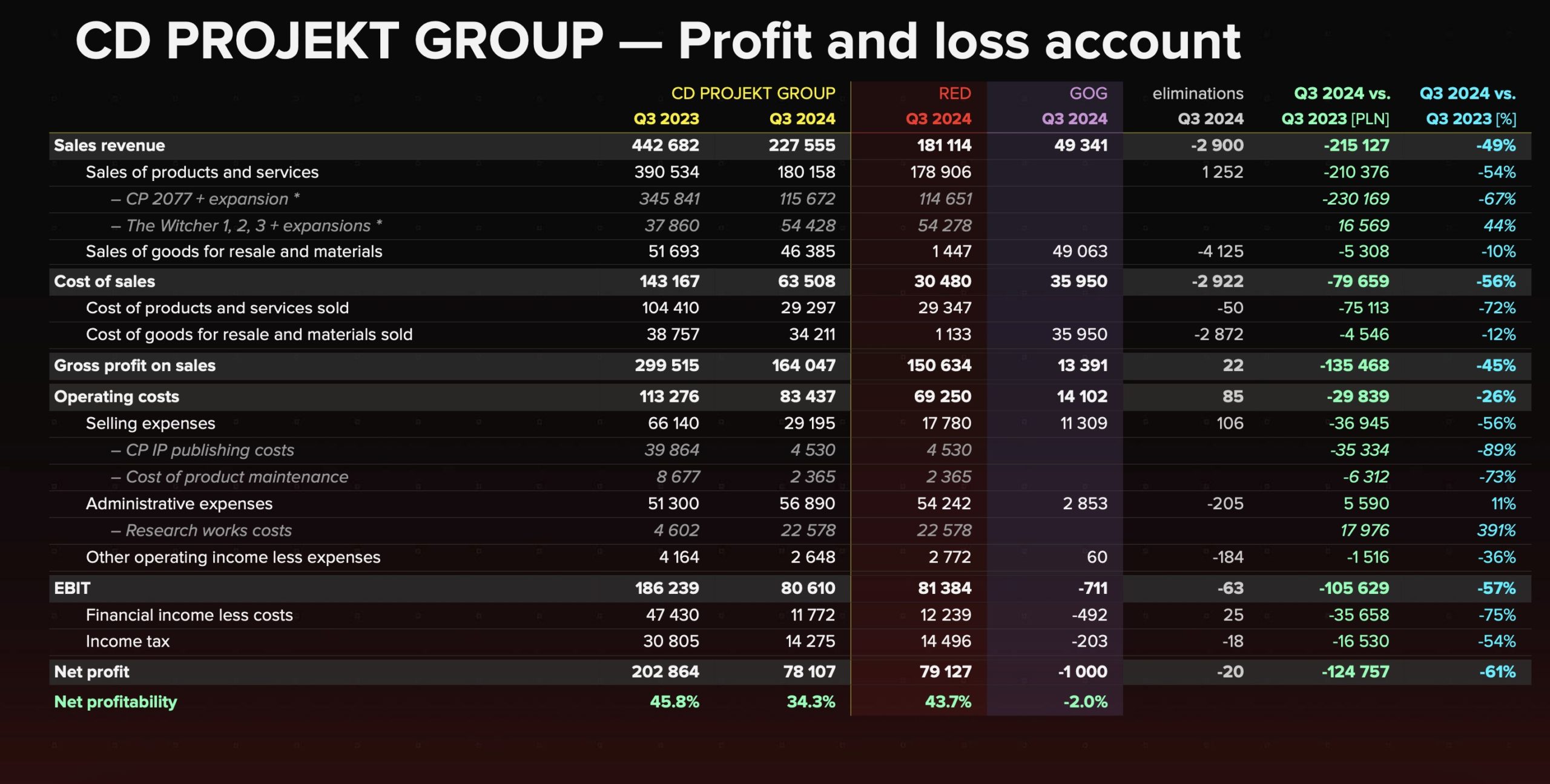Select the Financial income less costs label
This screenshot has height=784, width=1550.
coord(189,615)
